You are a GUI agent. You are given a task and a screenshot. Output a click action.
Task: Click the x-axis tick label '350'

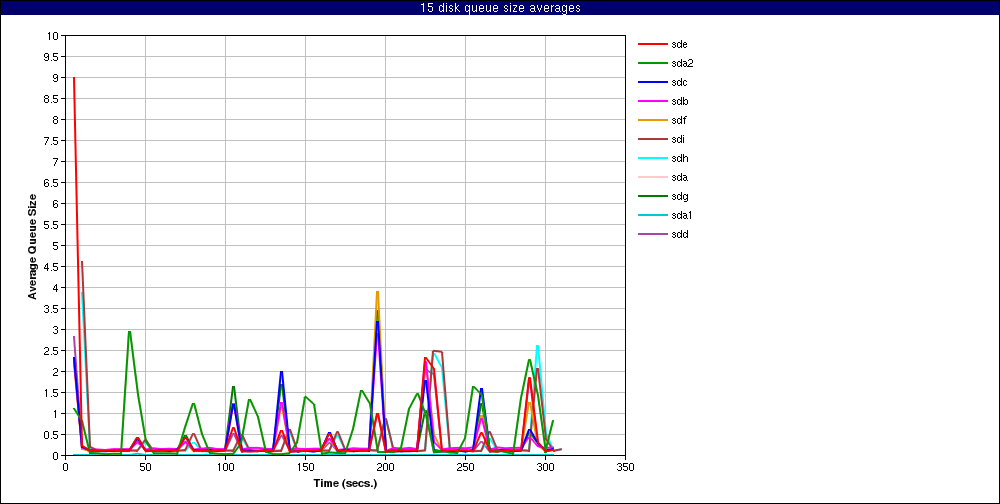(x=625, y=467)
